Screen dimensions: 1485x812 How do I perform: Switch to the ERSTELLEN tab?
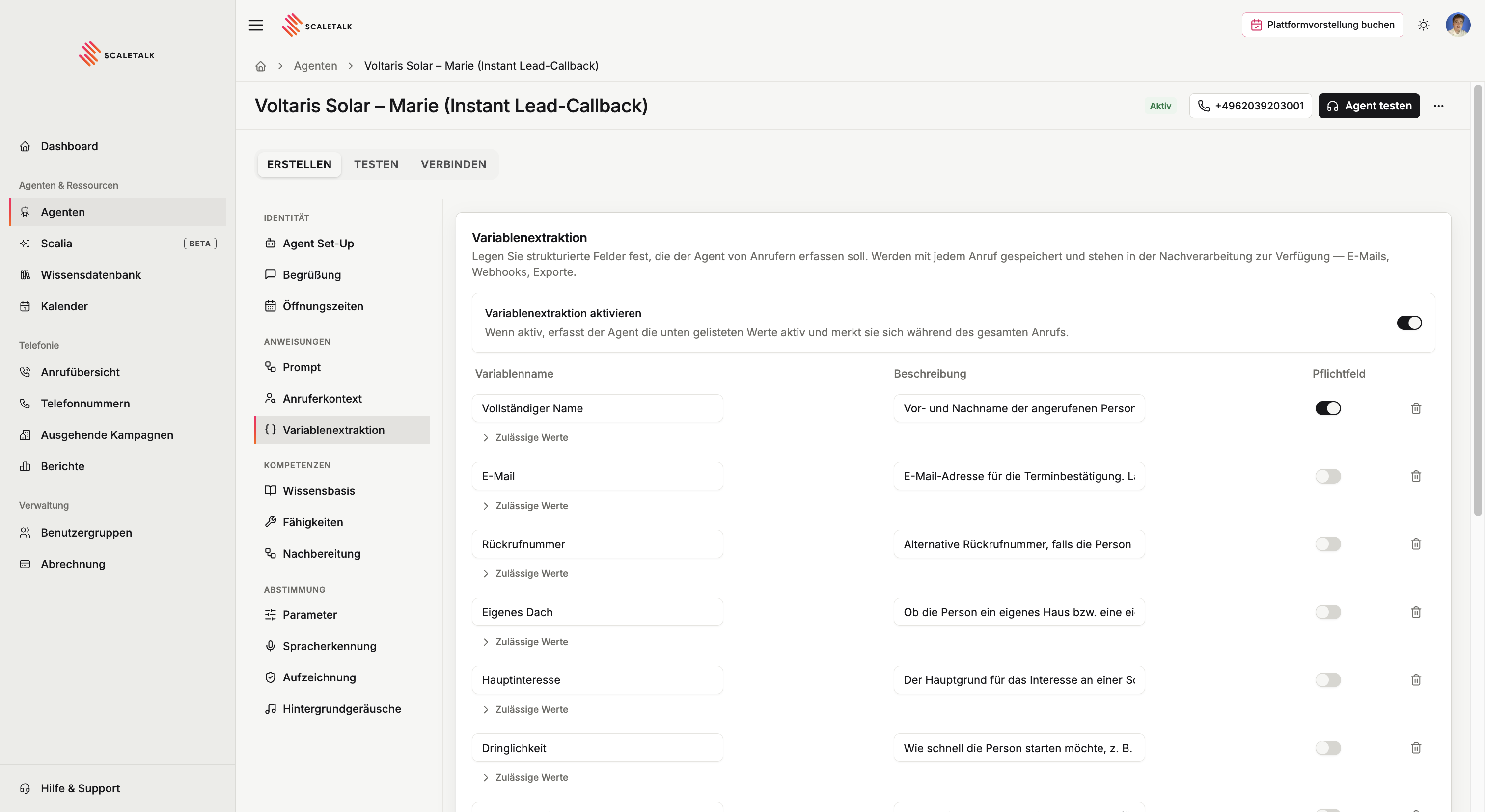coord(299,165)
